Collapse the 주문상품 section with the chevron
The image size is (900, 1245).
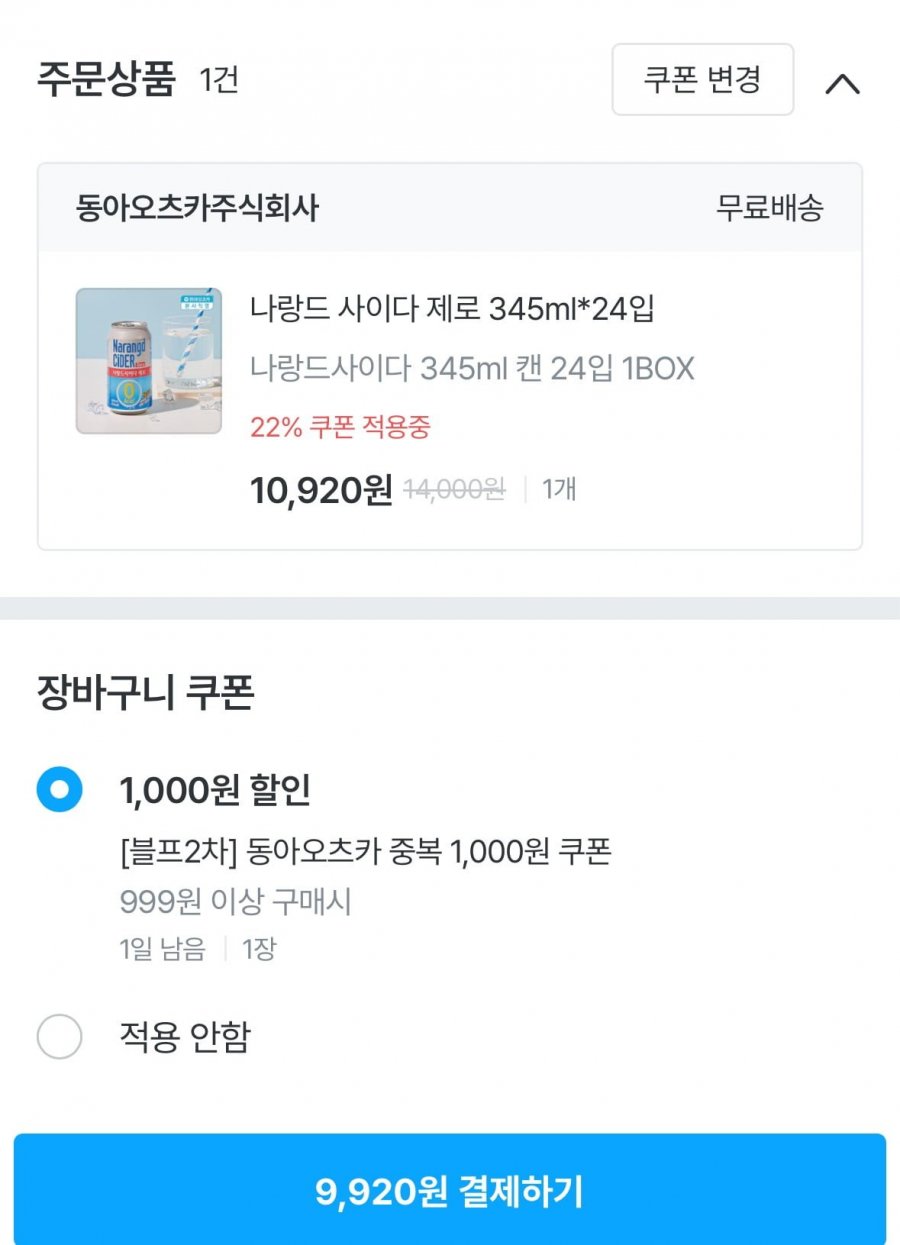(x=842, y=84)
